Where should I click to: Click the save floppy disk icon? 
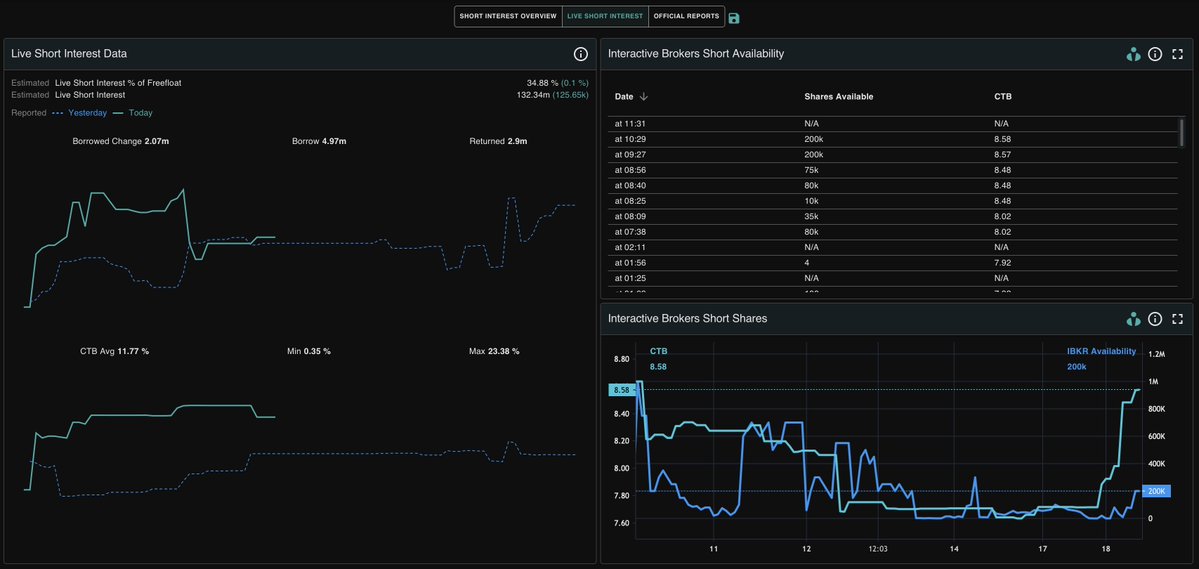734,18
